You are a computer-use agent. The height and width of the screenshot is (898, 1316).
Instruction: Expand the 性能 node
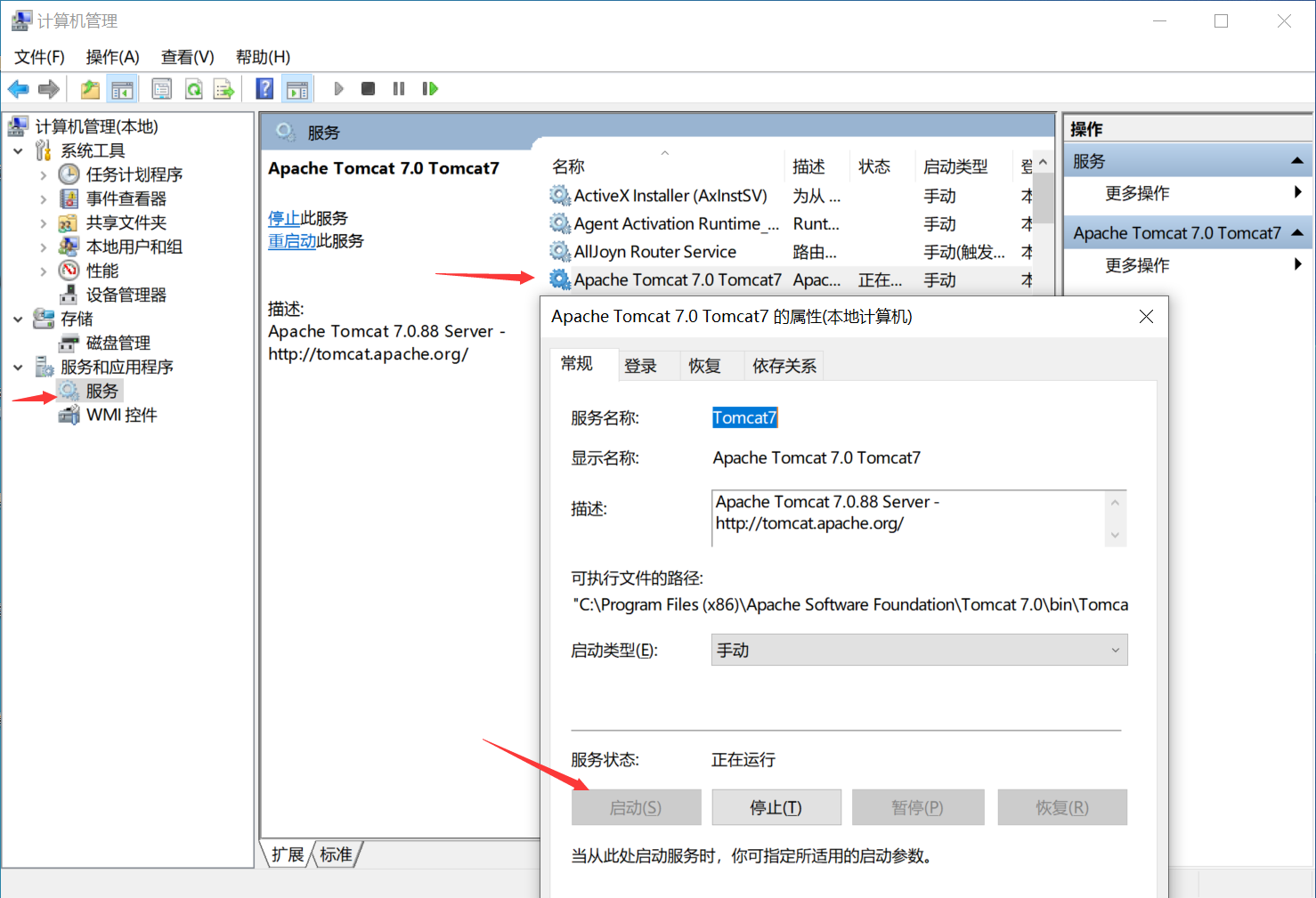point(44,271)
